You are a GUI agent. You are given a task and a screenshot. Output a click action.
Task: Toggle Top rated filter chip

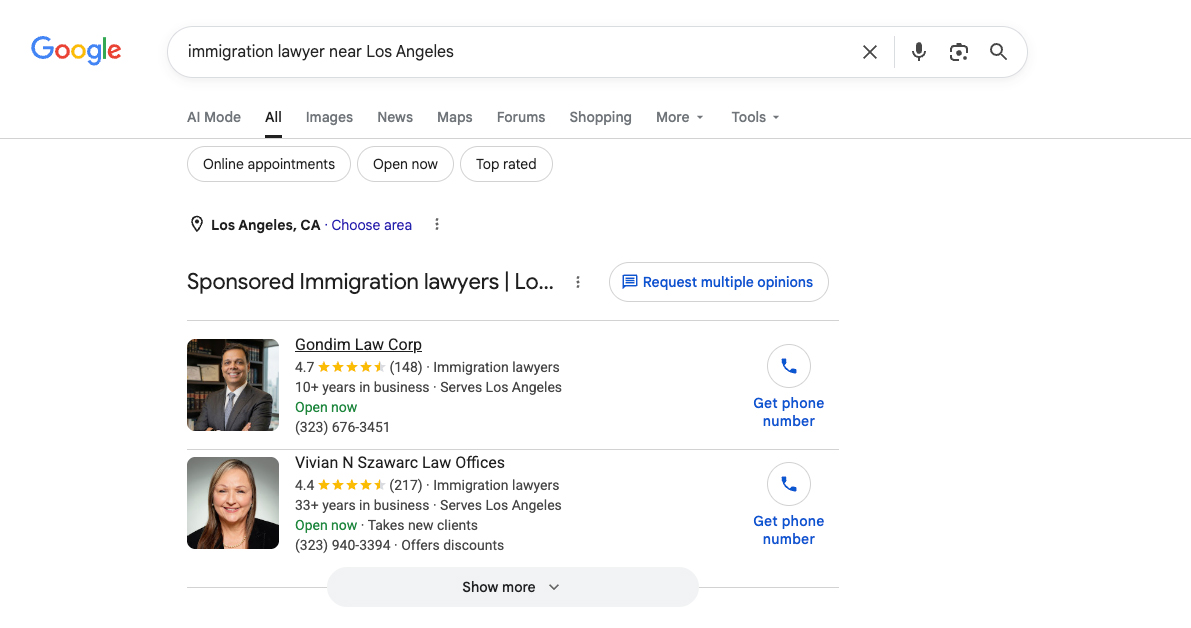[506, 164]
